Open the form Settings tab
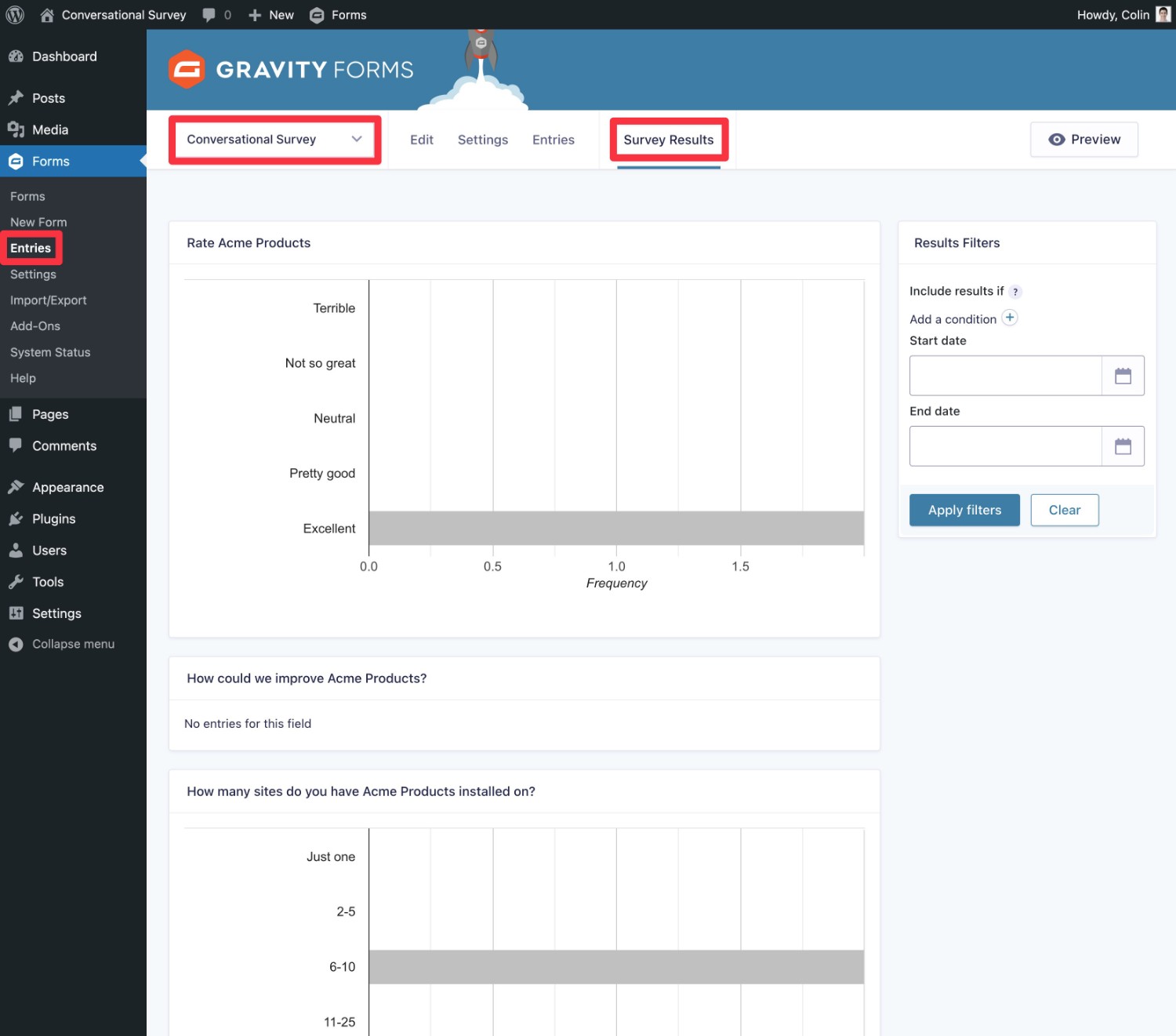Viewport: 1176px width, 1036px height. coord(483,140)
